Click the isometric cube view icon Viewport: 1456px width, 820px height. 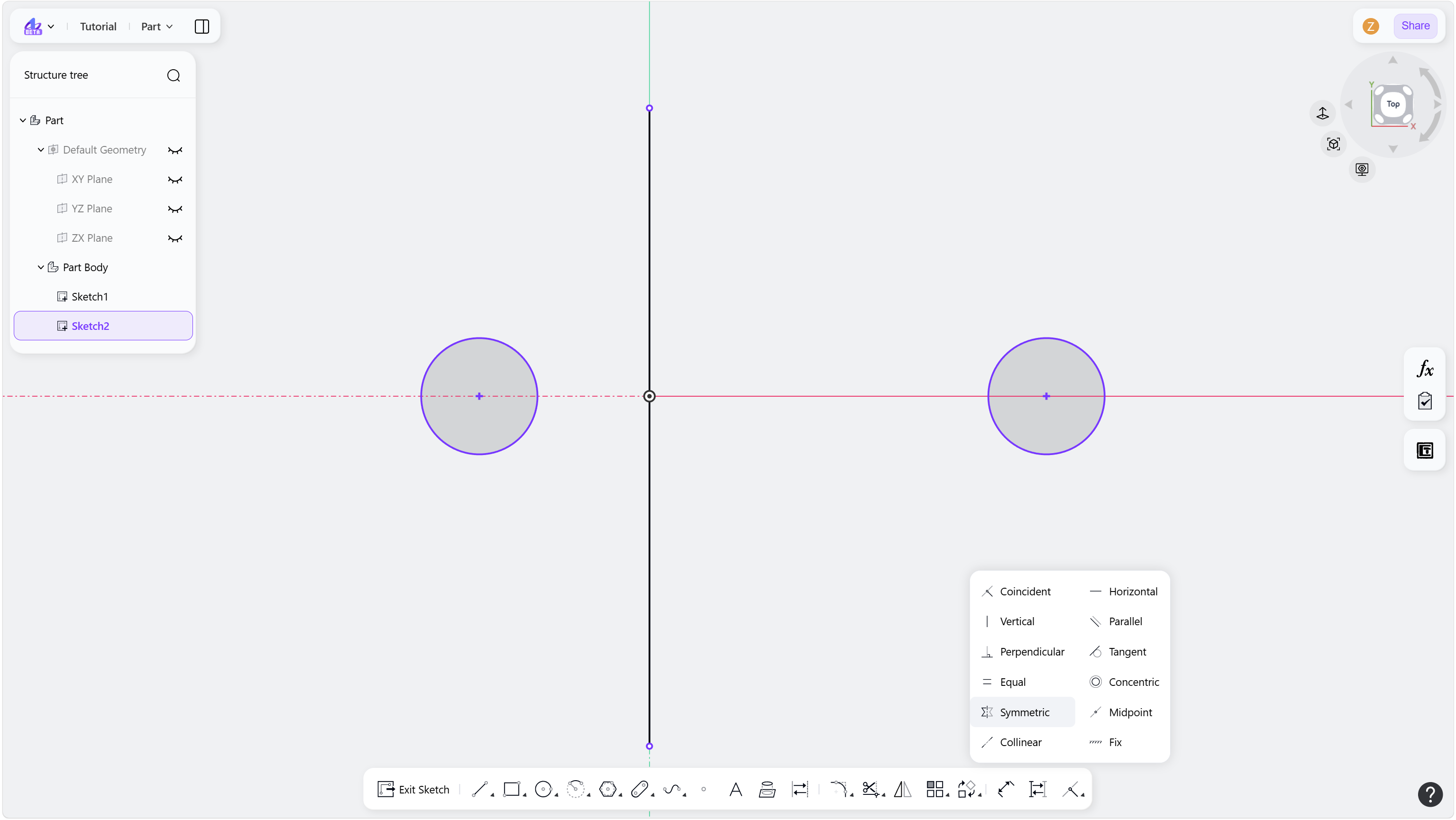[1333, 144]
